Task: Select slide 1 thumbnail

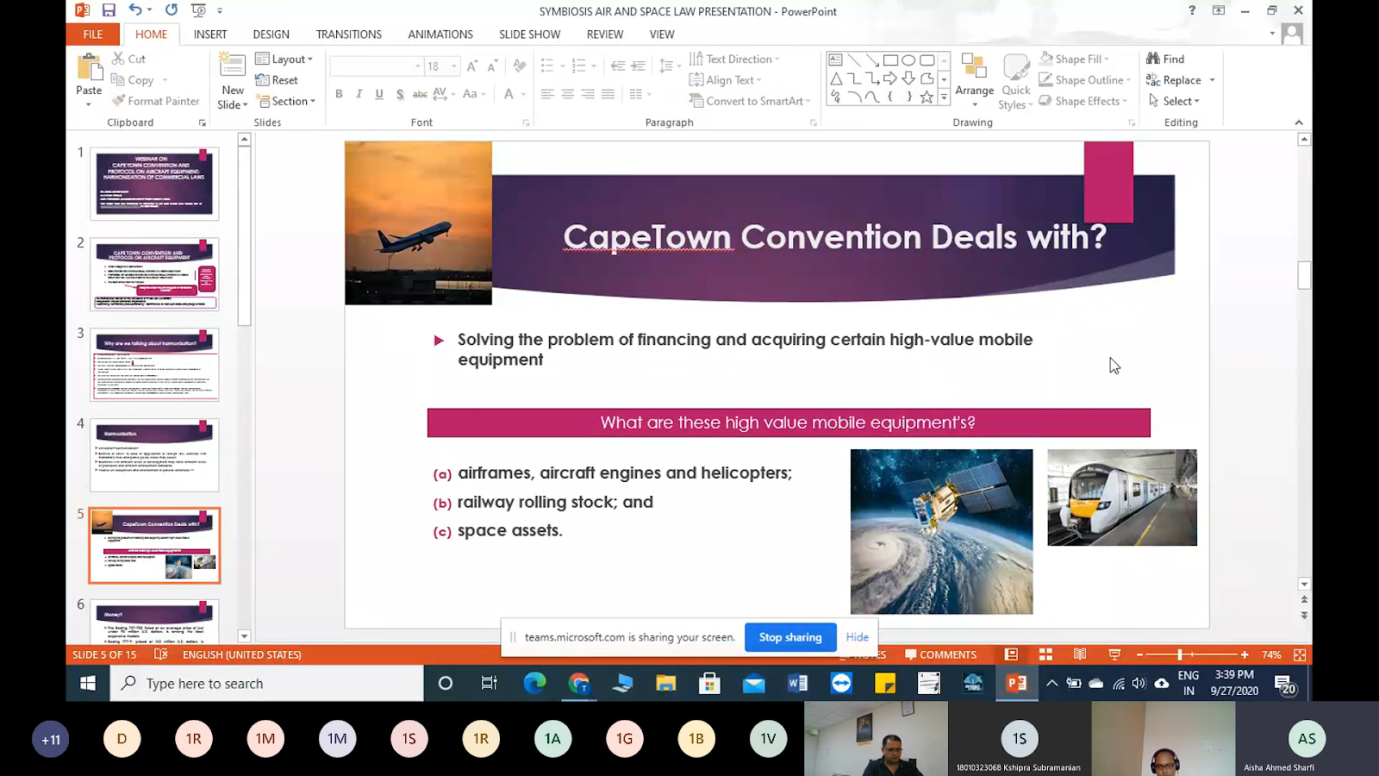Action: pyautogui.click(x=155, y=183)
